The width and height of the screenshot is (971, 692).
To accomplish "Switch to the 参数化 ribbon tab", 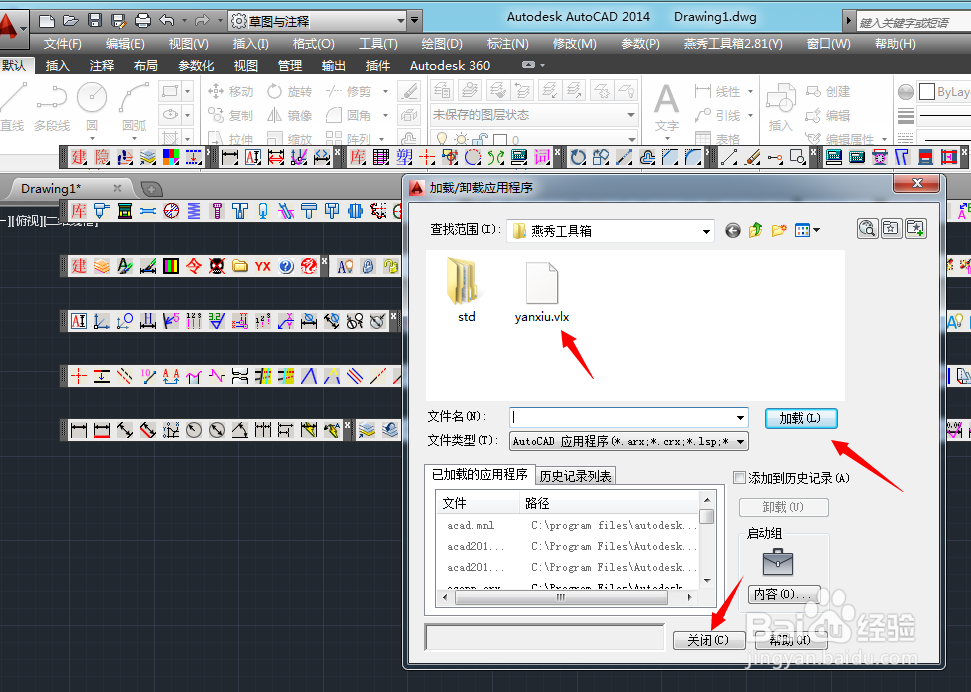I will tap(196, 66).
